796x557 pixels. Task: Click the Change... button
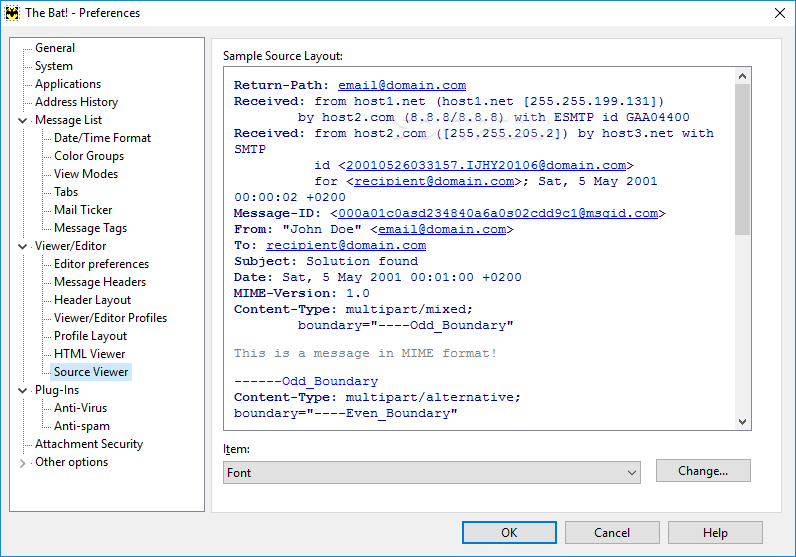pyautogui.click(x=703, y=471)
